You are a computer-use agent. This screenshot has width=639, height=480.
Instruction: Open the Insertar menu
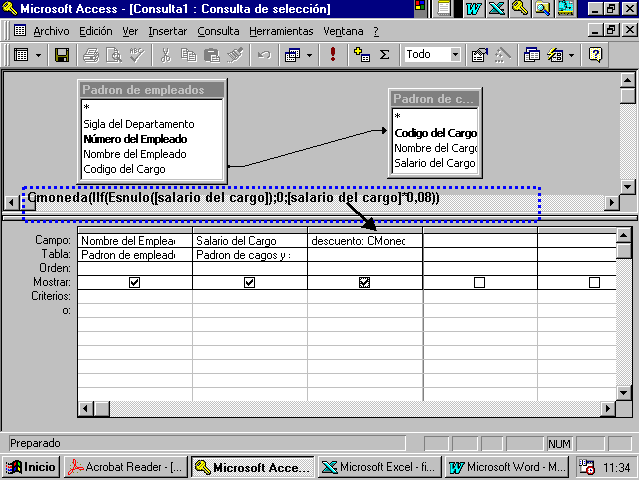[x=167, y=31]
